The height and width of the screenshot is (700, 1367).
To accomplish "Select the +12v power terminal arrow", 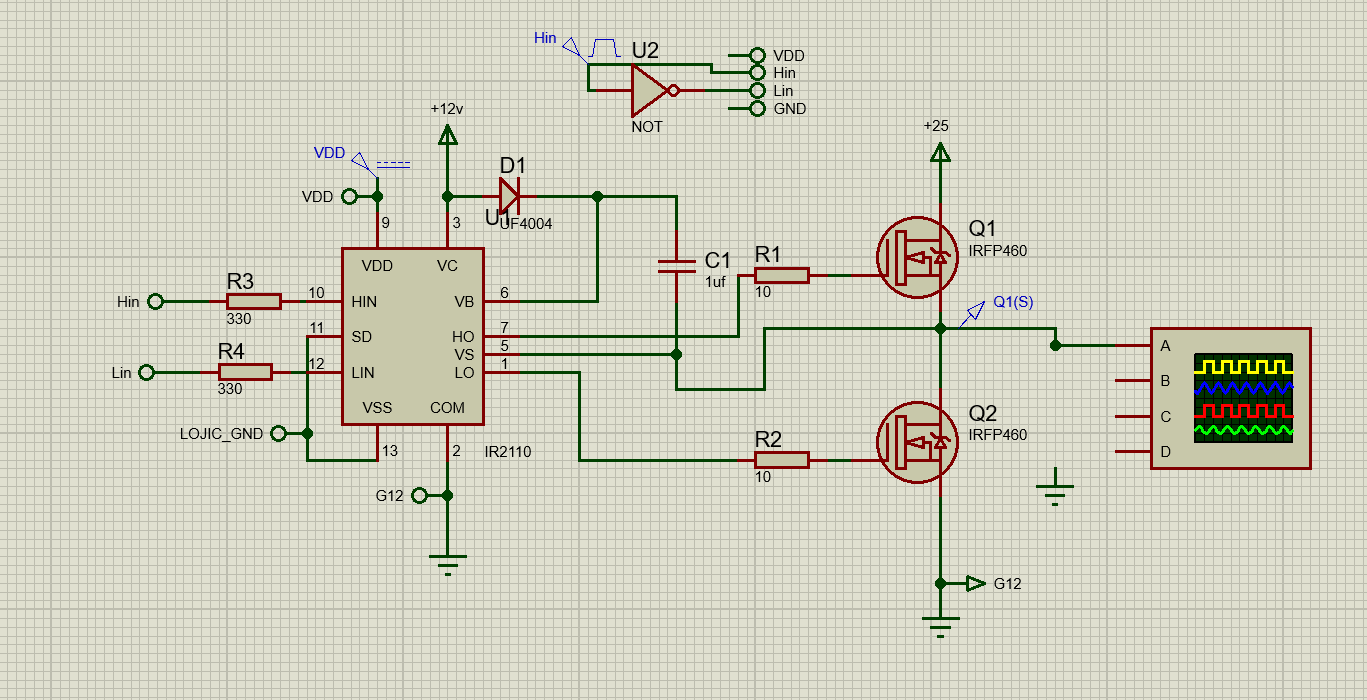I will click(447, 135).
